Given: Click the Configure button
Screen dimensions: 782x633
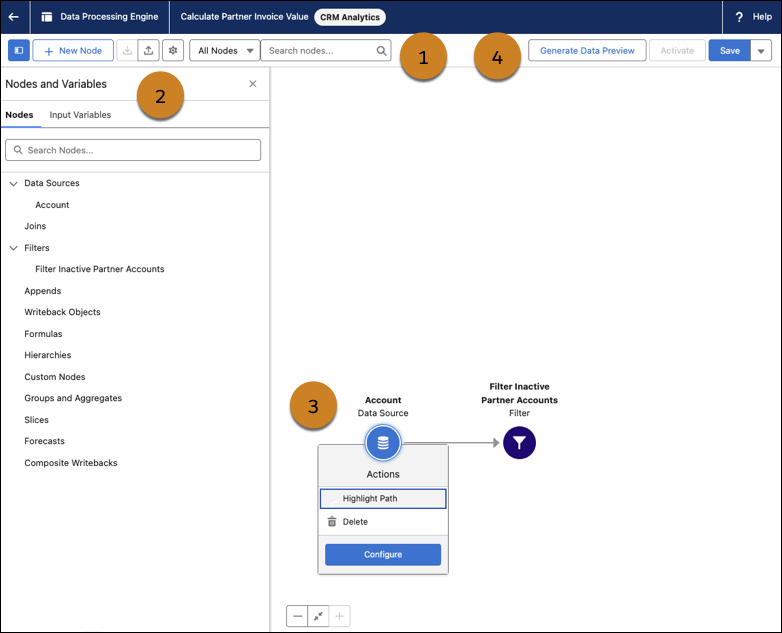Looking at the screenshot, I should coord(383,555).
